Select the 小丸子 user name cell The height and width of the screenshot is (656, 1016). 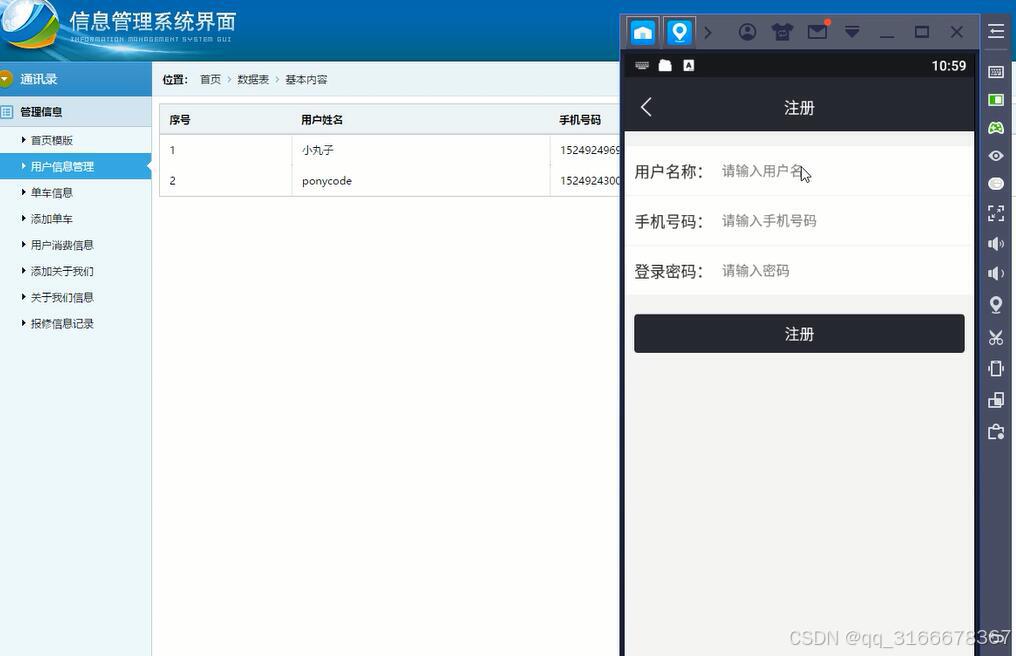(x=318, y=150)
